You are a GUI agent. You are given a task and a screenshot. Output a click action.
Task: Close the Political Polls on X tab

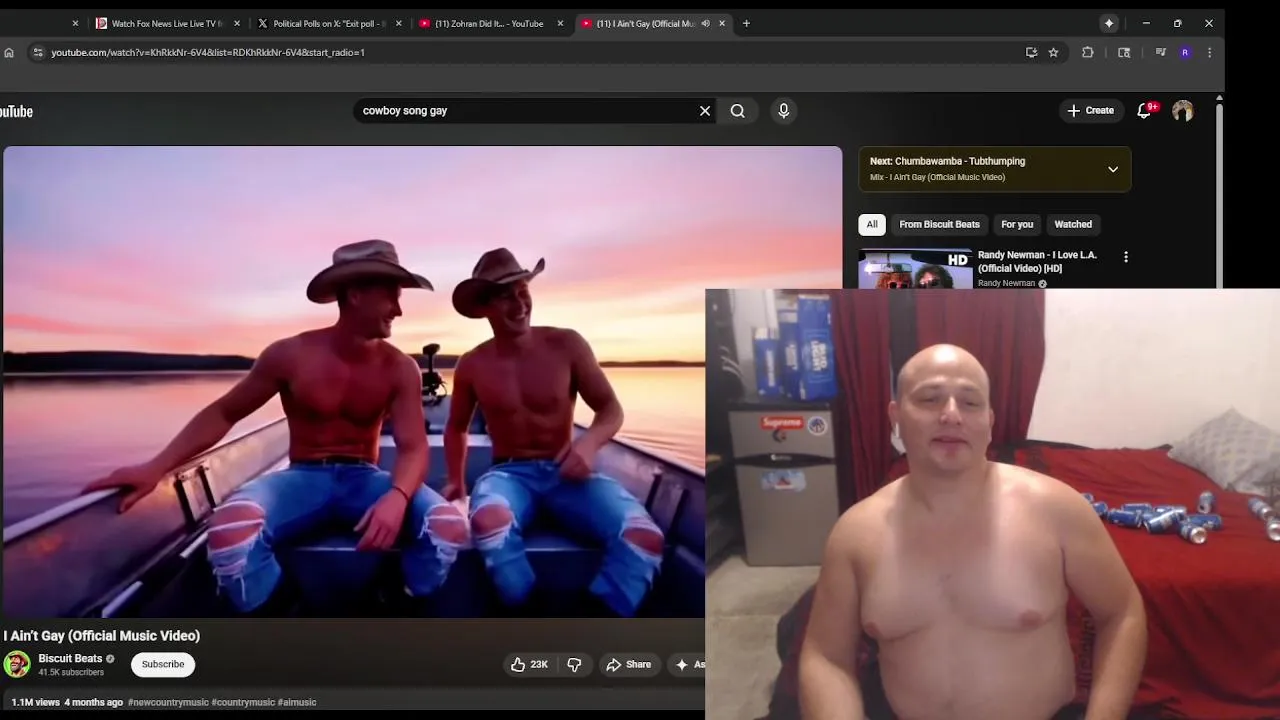point(399,23)
